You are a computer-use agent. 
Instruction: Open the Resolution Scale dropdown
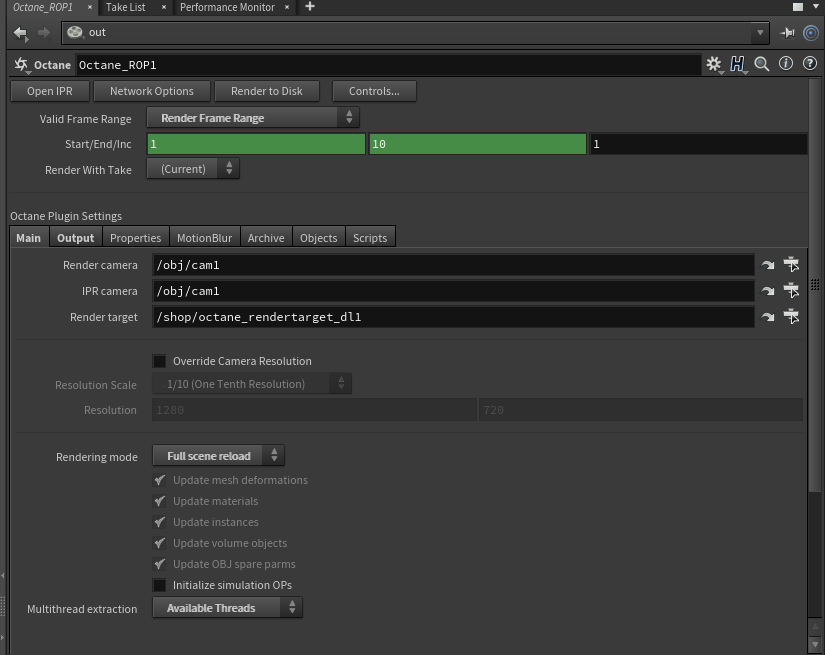click(x=252, y=384)
